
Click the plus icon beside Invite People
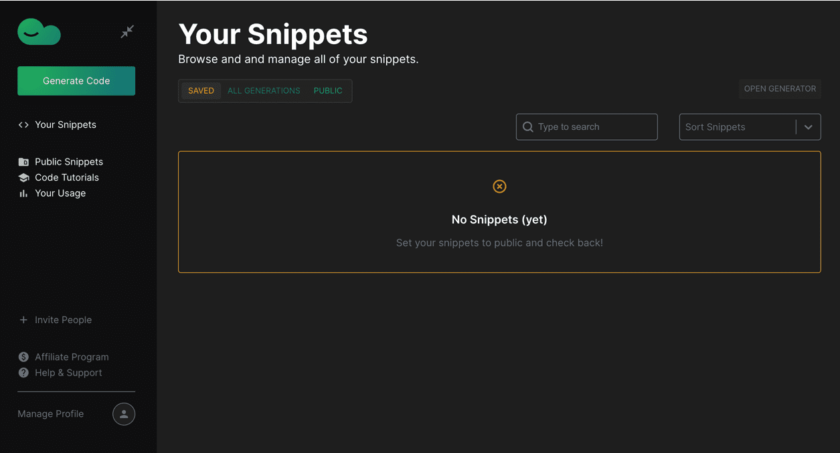point(23,320)
